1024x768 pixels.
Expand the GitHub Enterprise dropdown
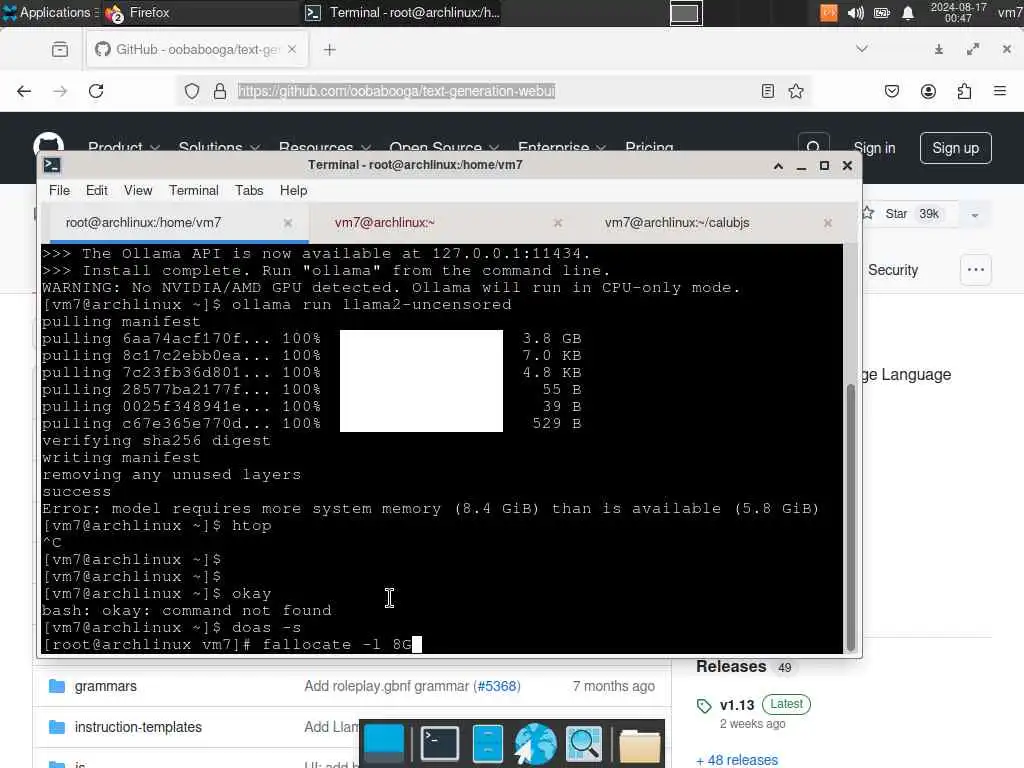[562, 148]
